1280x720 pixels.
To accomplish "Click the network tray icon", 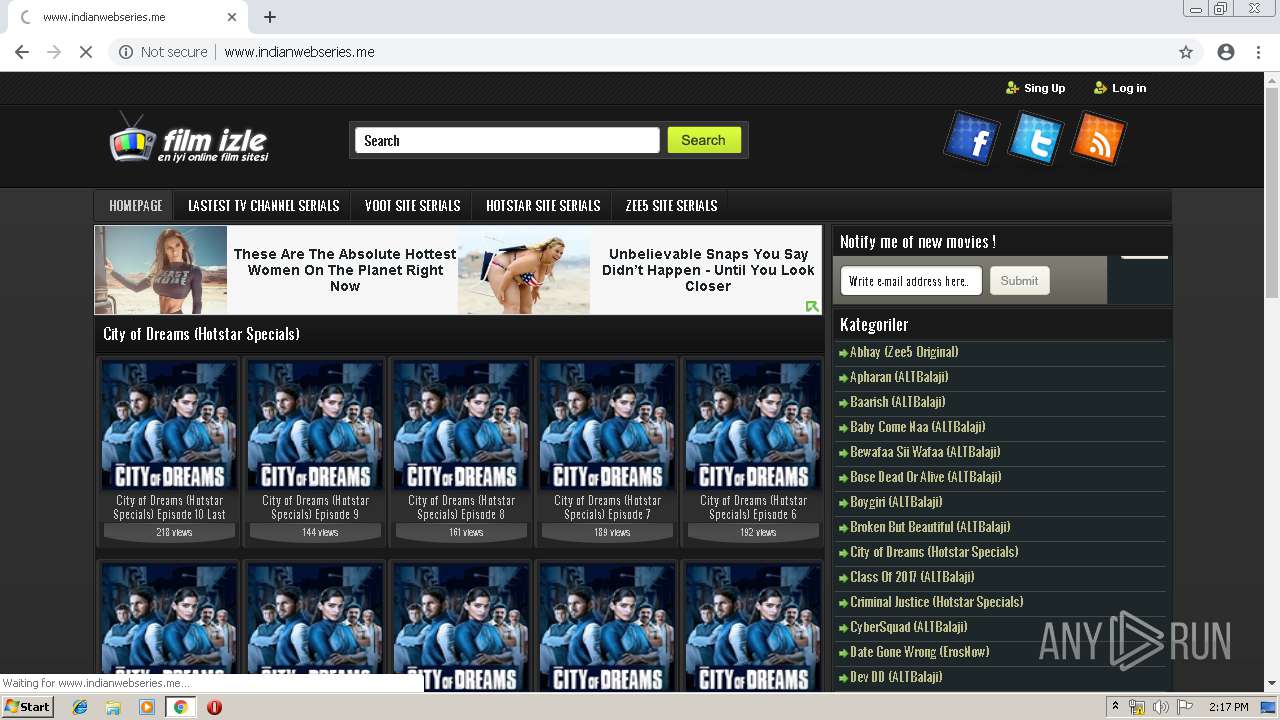I will point(1137,707).
